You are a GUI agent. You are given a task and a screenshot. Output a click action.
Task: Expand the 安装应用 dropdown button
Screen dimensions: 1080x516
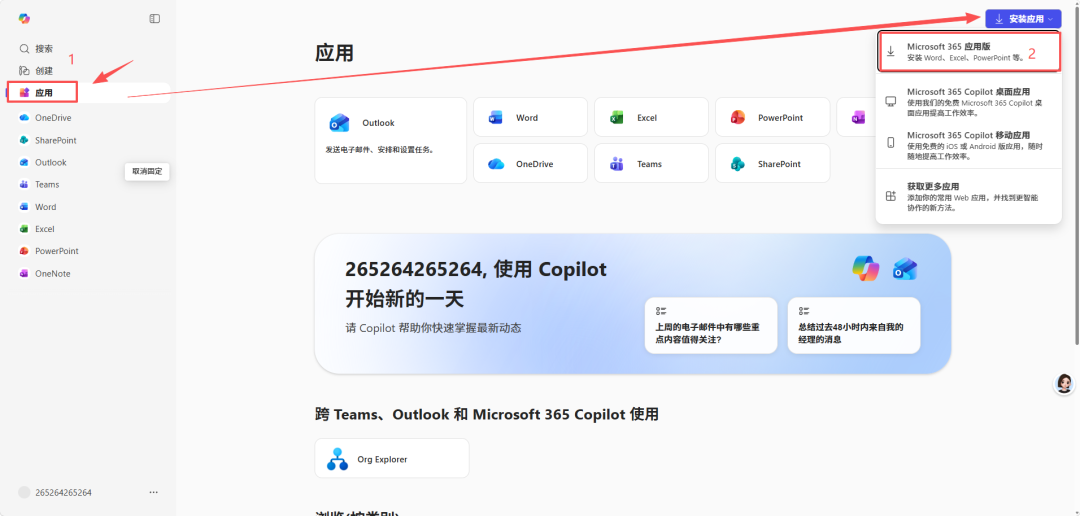pos(1023,19)
